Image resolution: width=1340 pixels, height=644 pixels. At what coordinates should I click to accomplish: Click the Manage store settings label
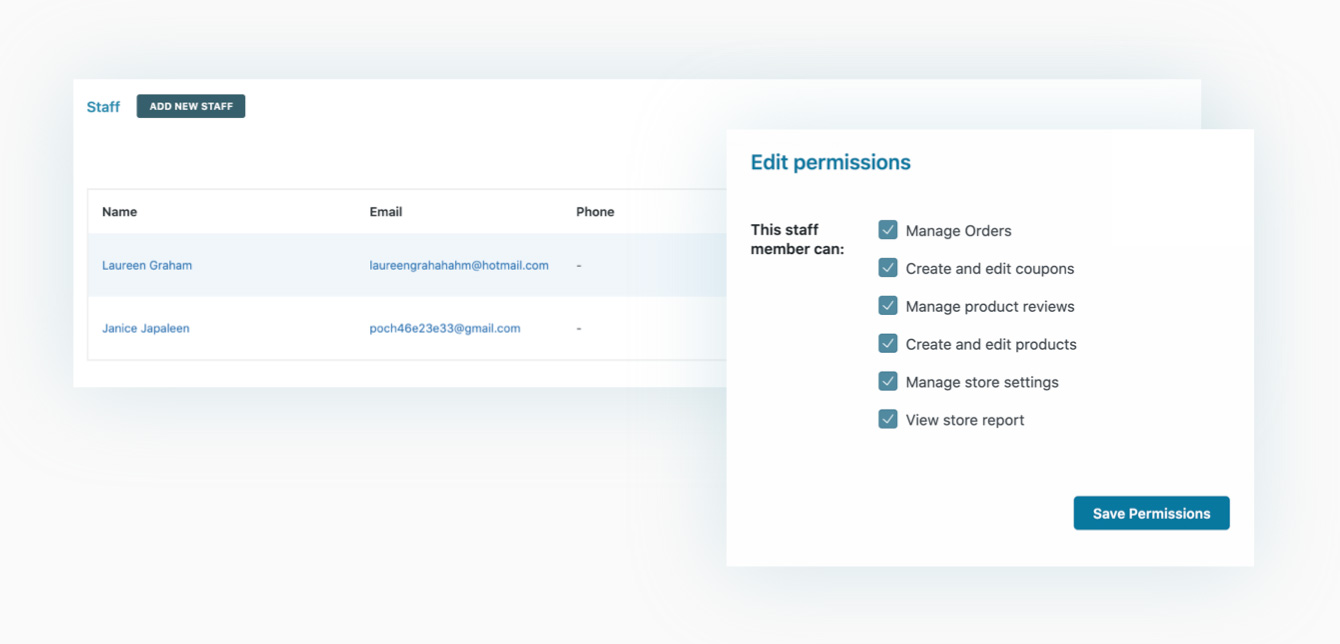tap(982, 382)
